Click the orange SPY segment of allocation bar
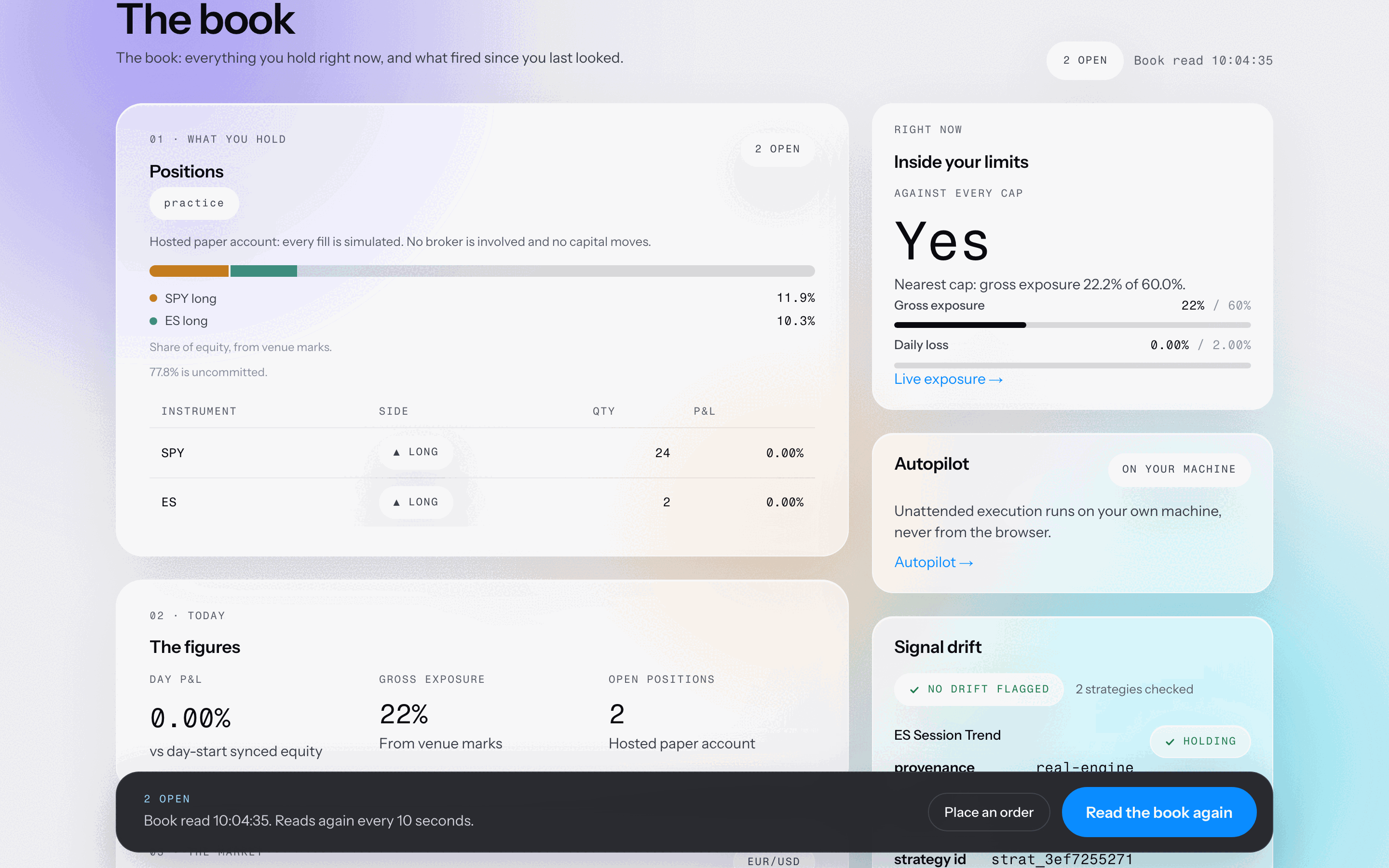This screenshot has width=1389, height=868. 189,271
